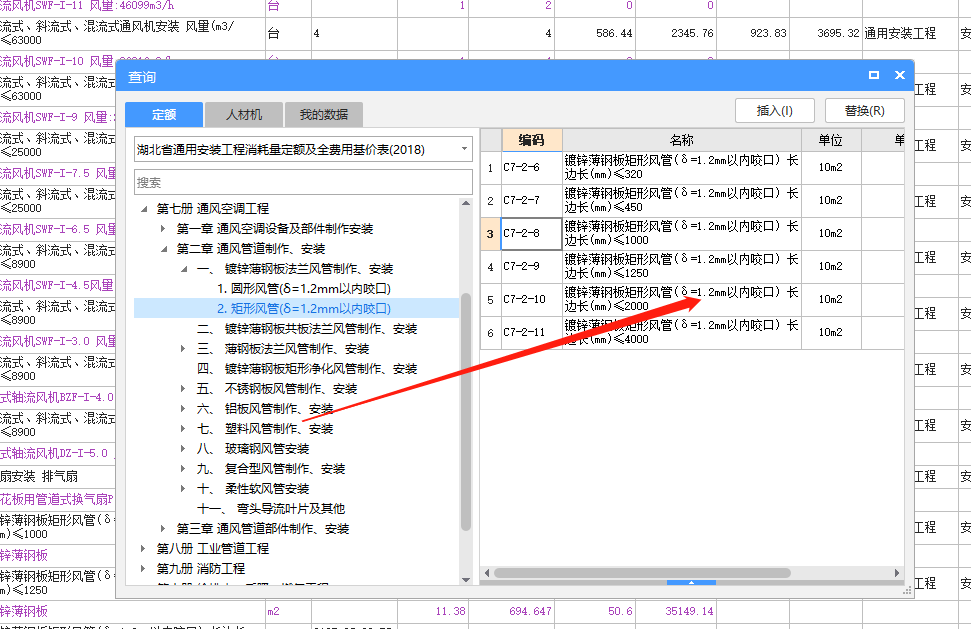The width and height of the screenshot is (971, 629).
Task: Select 十一、弯头导流叶片及其他
Action: click(271, 508)
